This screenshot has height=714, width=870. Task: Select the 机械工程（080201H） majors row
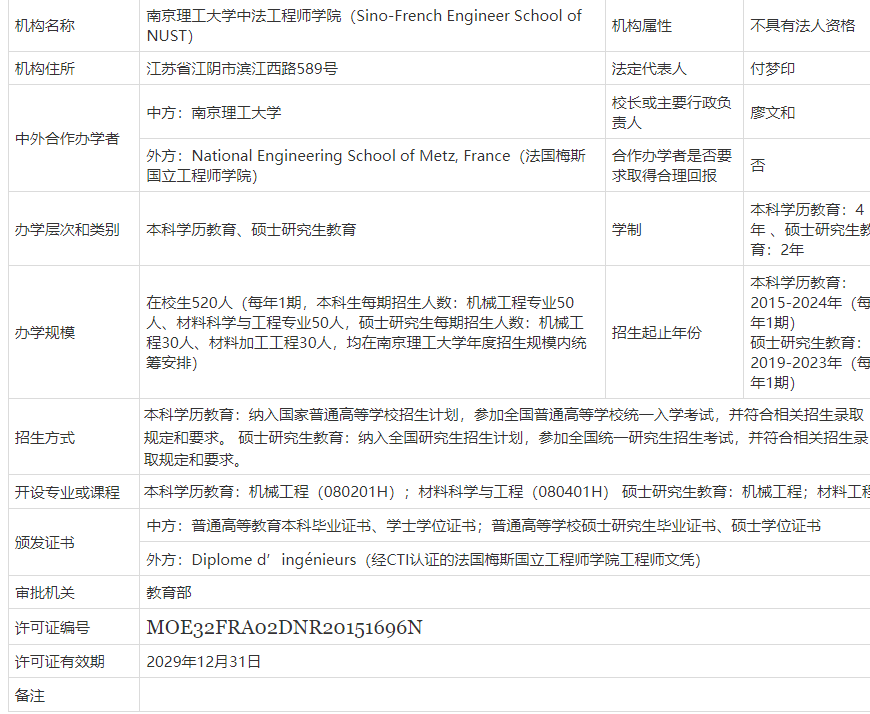pyautogui.click(x=507, y=492)
